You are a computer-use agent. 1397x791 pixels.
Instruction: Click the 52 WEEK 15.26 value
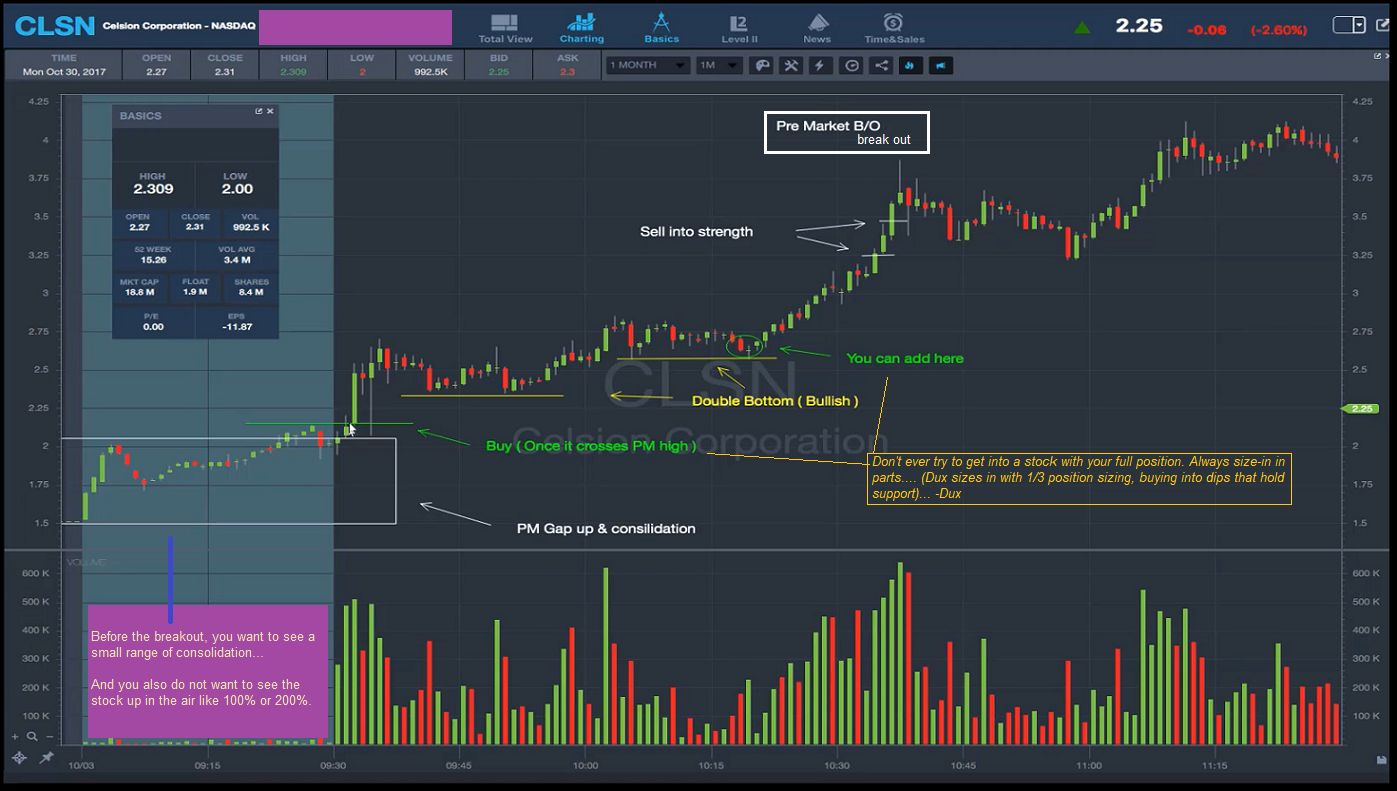pyautogui.click(x=153, y=254)
